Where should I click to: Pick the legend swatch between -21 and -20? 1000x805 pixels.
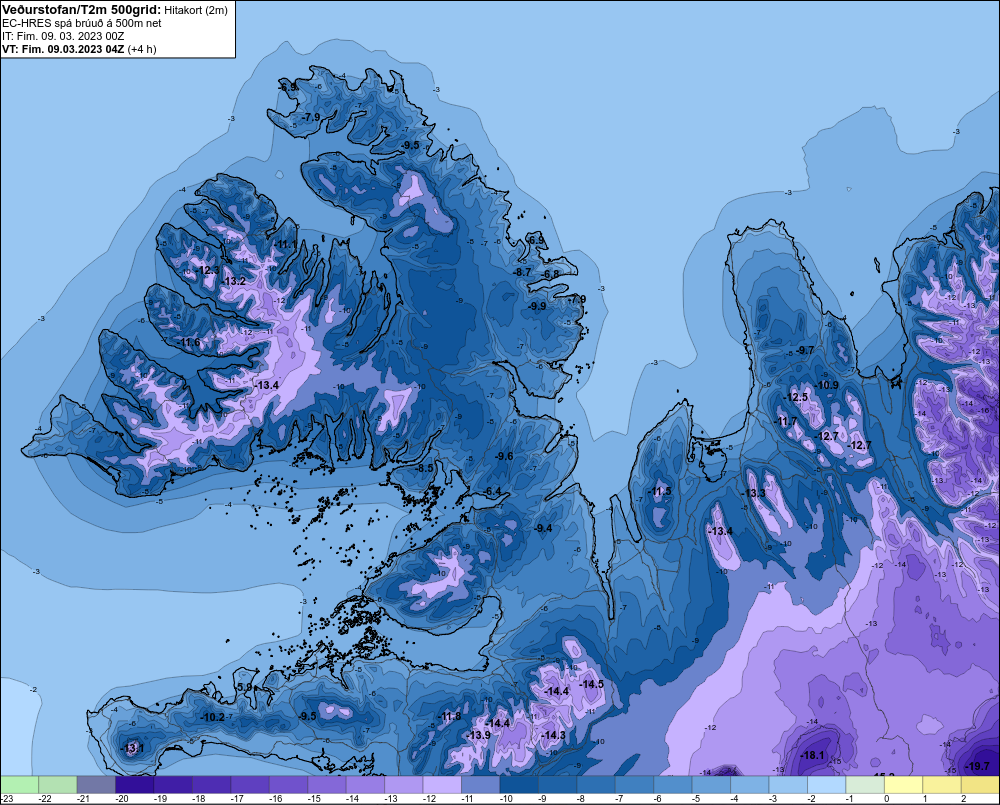96,785
